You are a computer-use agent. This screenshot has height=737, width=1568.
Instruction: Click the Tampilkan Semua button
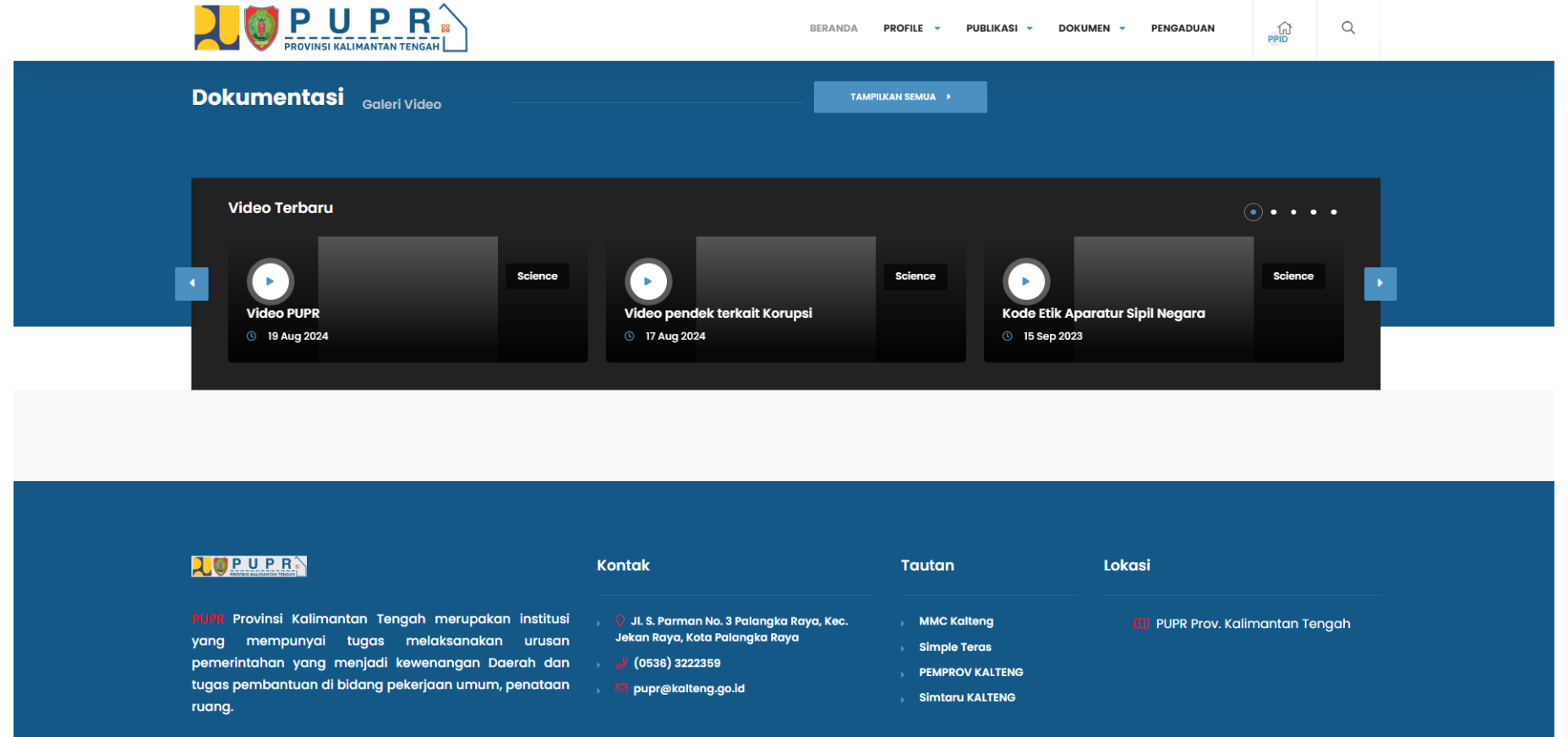[899, 97]
